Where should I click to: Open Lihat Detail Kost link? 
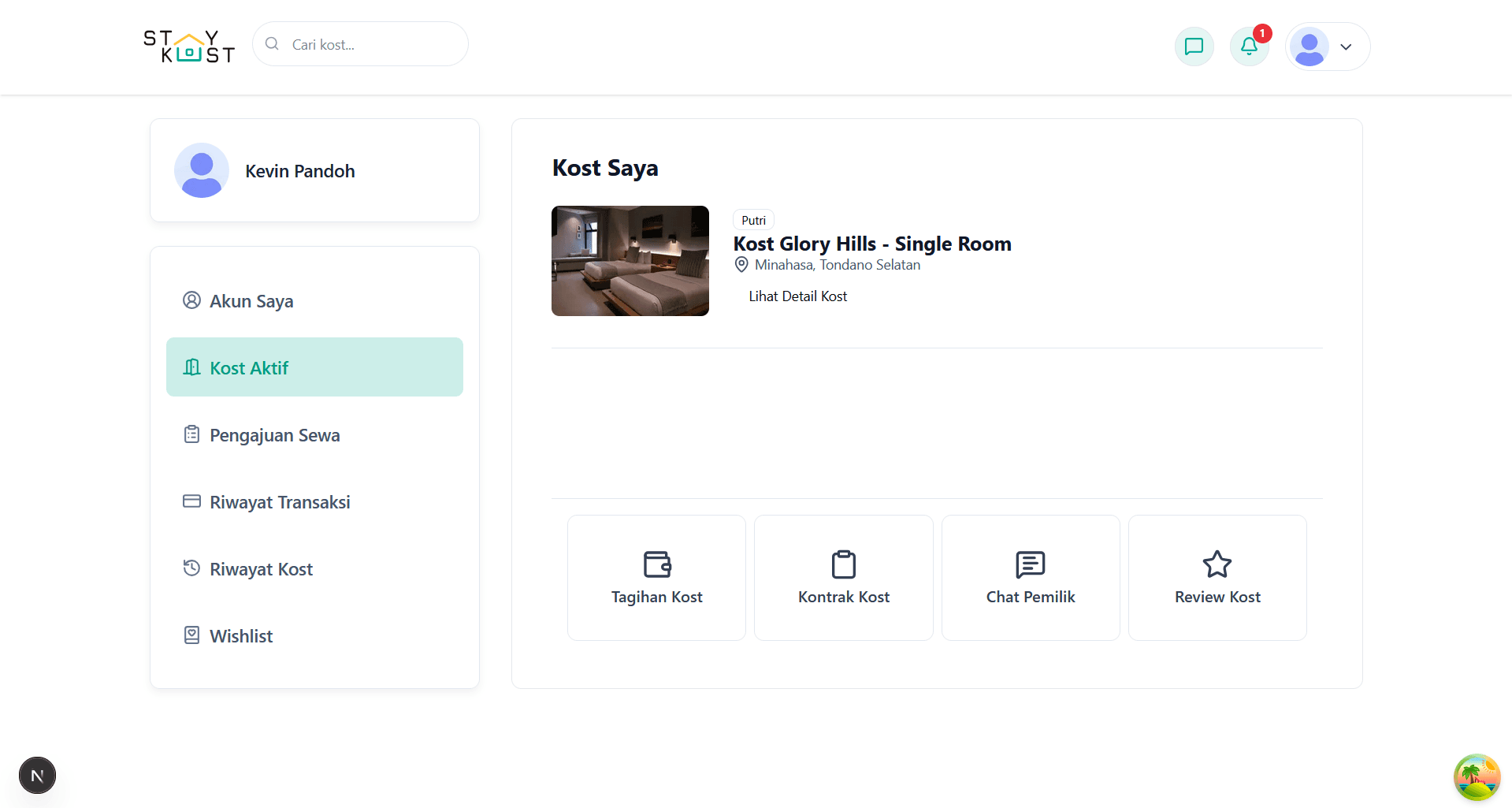798,296
